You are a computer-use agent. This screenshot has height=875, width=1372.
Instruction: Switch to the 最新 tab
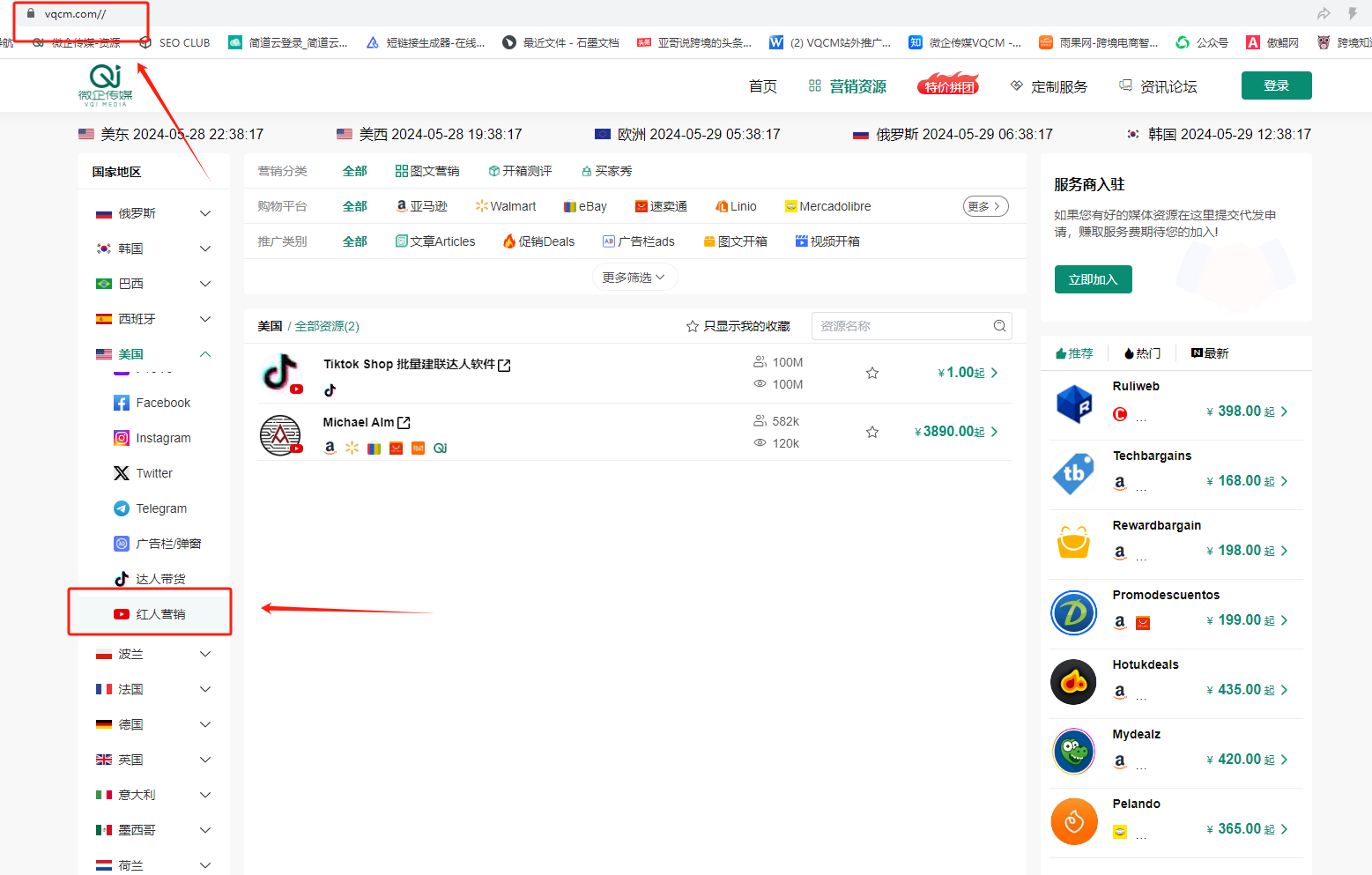[1209, 353]
